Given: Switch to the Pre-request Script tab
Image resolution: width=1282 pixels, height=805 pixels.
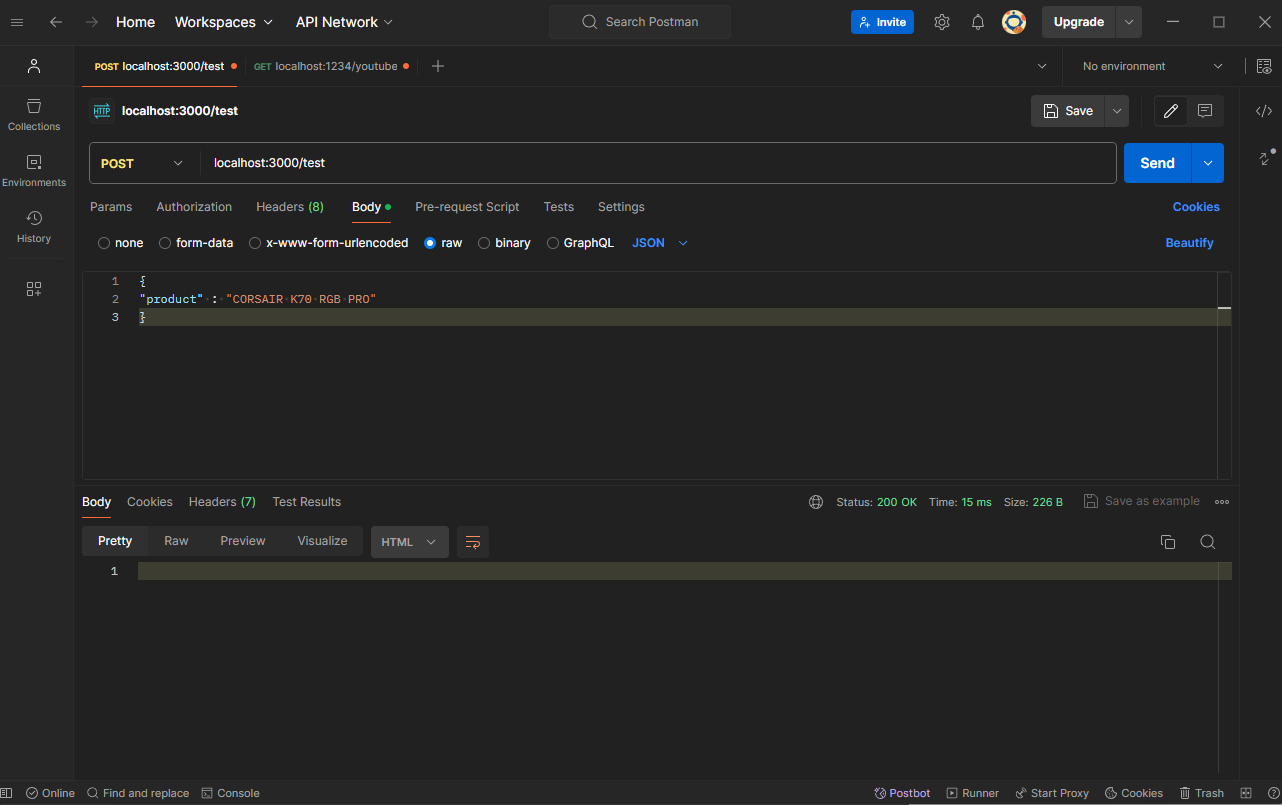Looking at the screenshot, I should [467, 207].
